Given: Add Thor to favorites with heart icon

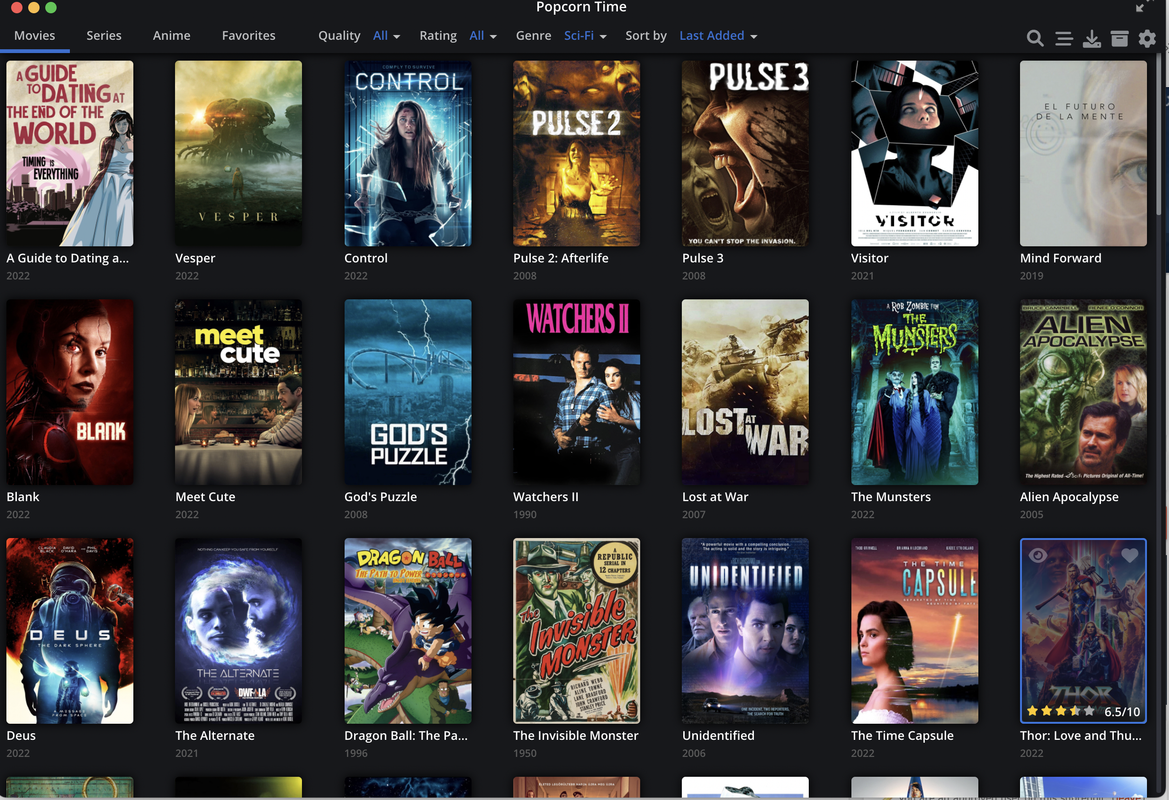Looking at the screenshot, I should pyautogui.click(x=1129, y=555).
